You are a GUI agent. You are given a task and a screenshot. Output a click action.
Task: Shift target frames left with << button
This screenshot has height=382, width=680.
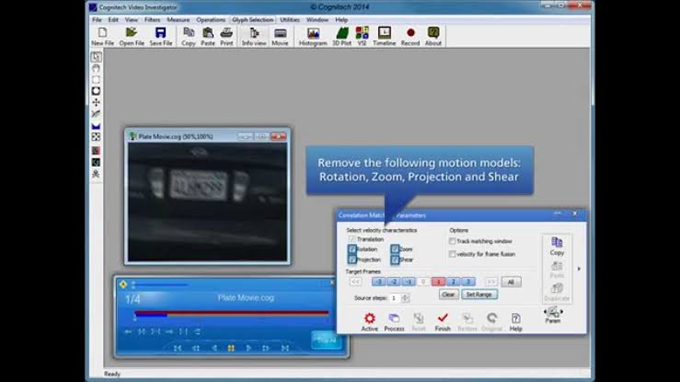tap(356, 282)
